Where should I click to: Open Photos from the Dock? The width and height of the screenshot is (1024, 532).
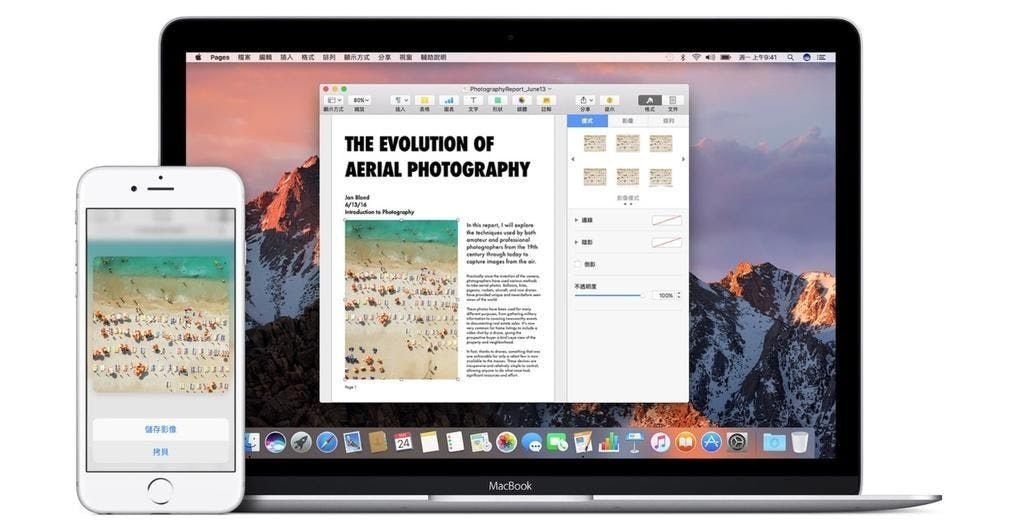506,442
